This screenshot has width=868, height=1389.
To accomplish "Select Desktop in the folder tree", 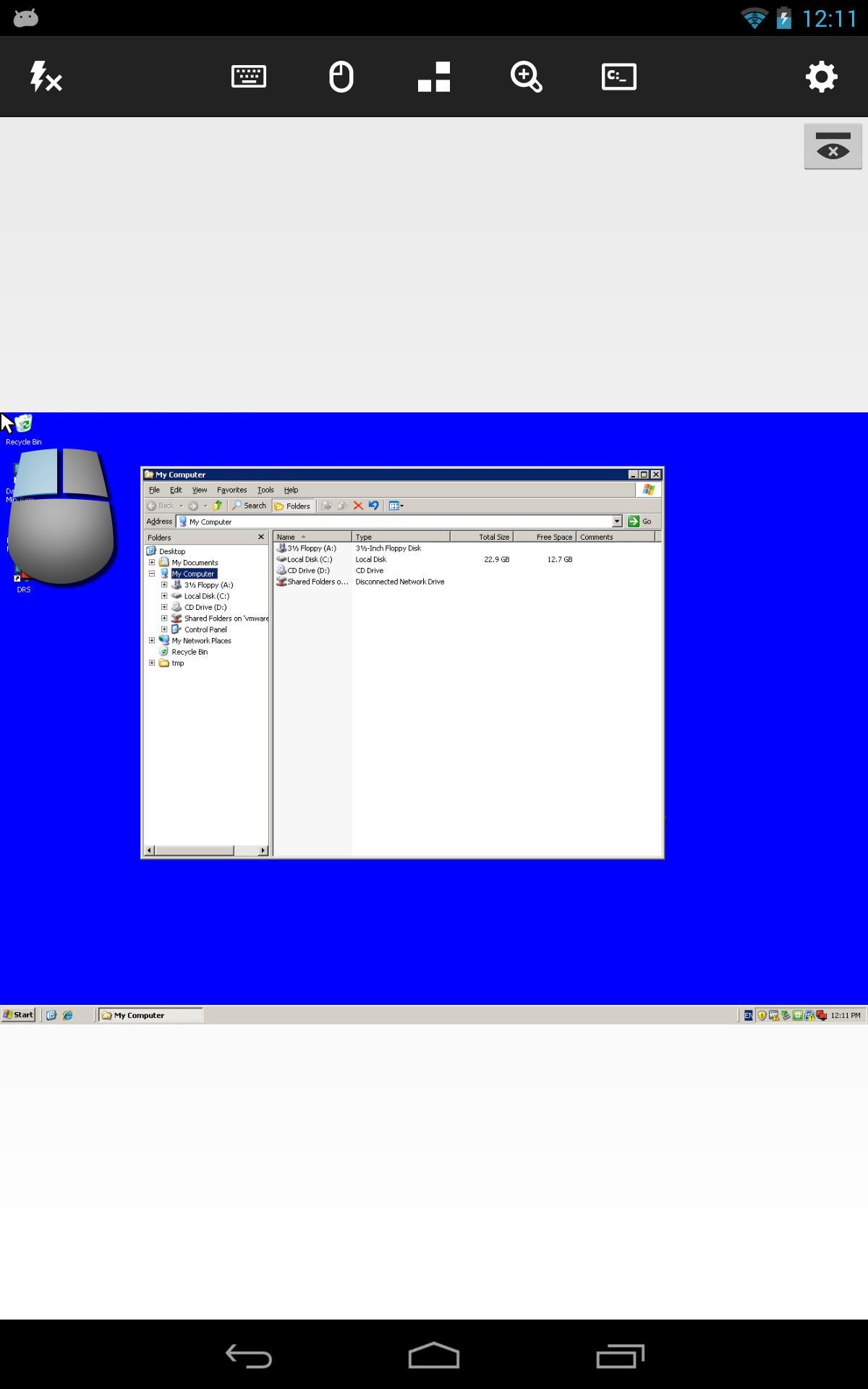I will pyautogui.click(x=172, y=551).
